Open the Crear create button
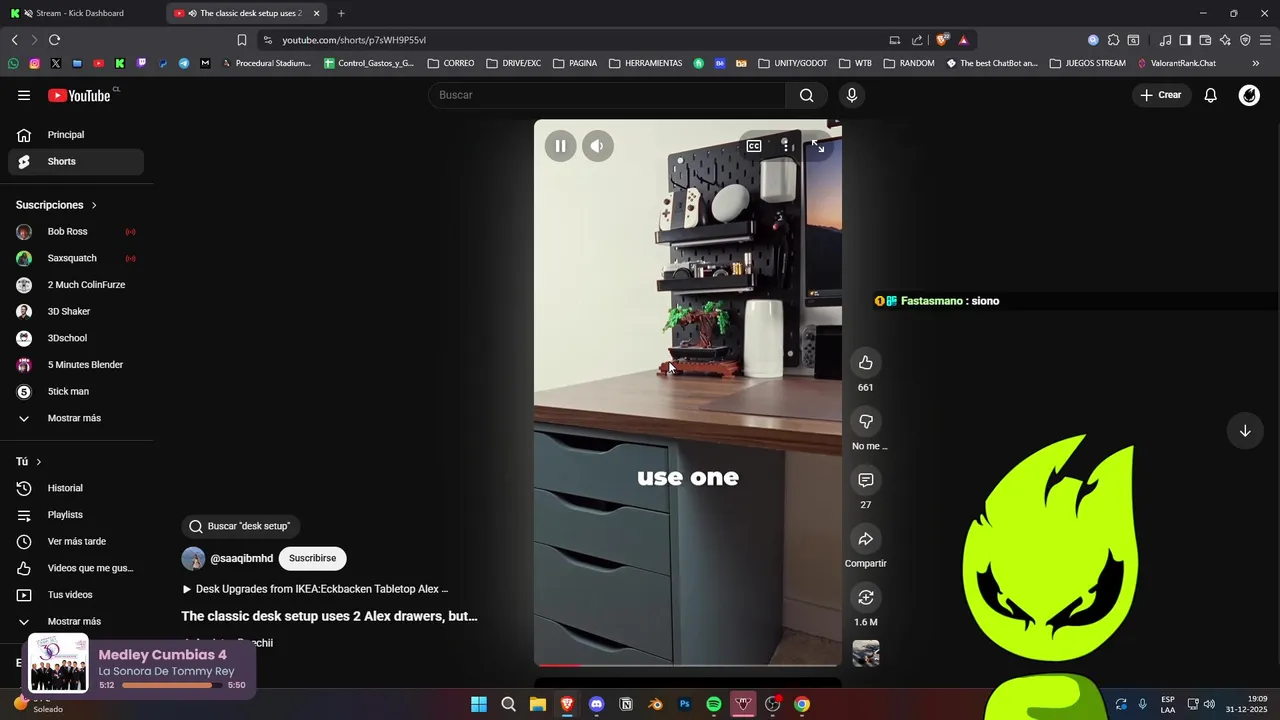This screenshot has width=1280, height=720. click(x=1162, y=95)
